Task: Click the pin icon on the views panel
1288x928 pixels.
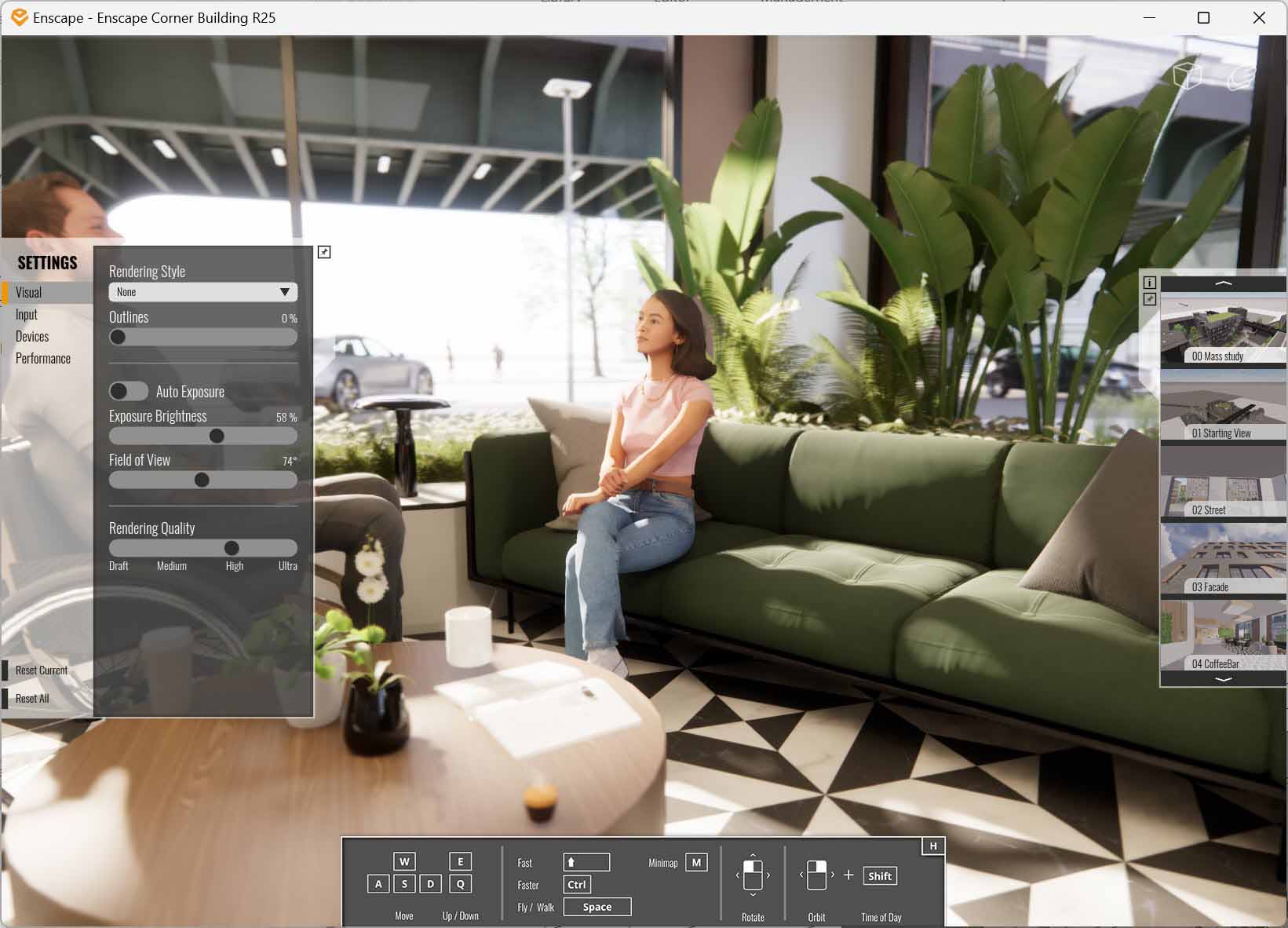Action: tap(1151, 300)
